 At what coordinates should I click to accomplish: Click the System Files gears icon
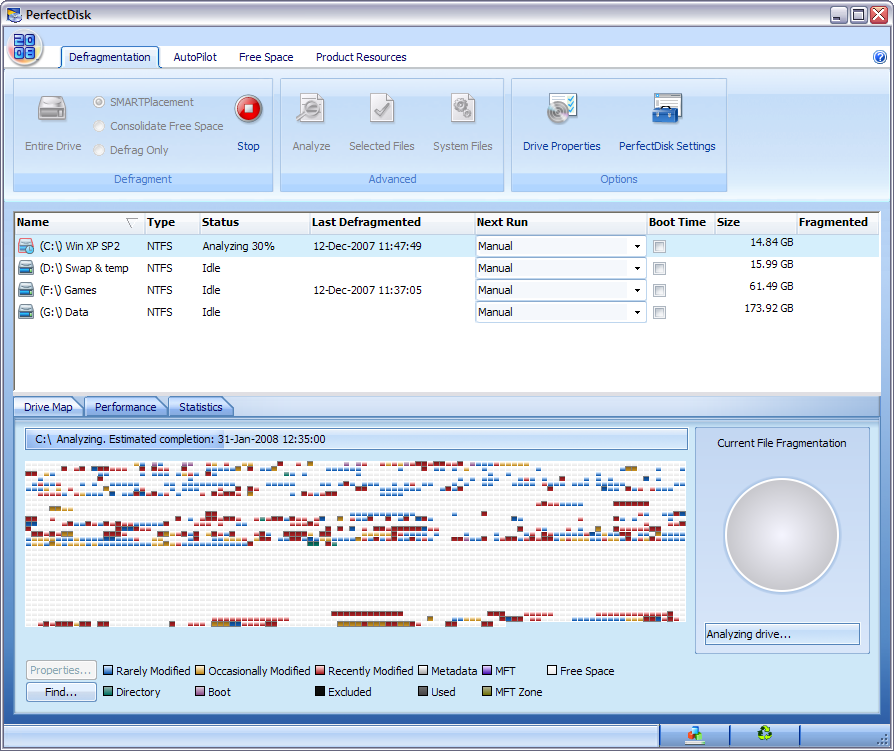pyautogui.click(x=462, y=109)
